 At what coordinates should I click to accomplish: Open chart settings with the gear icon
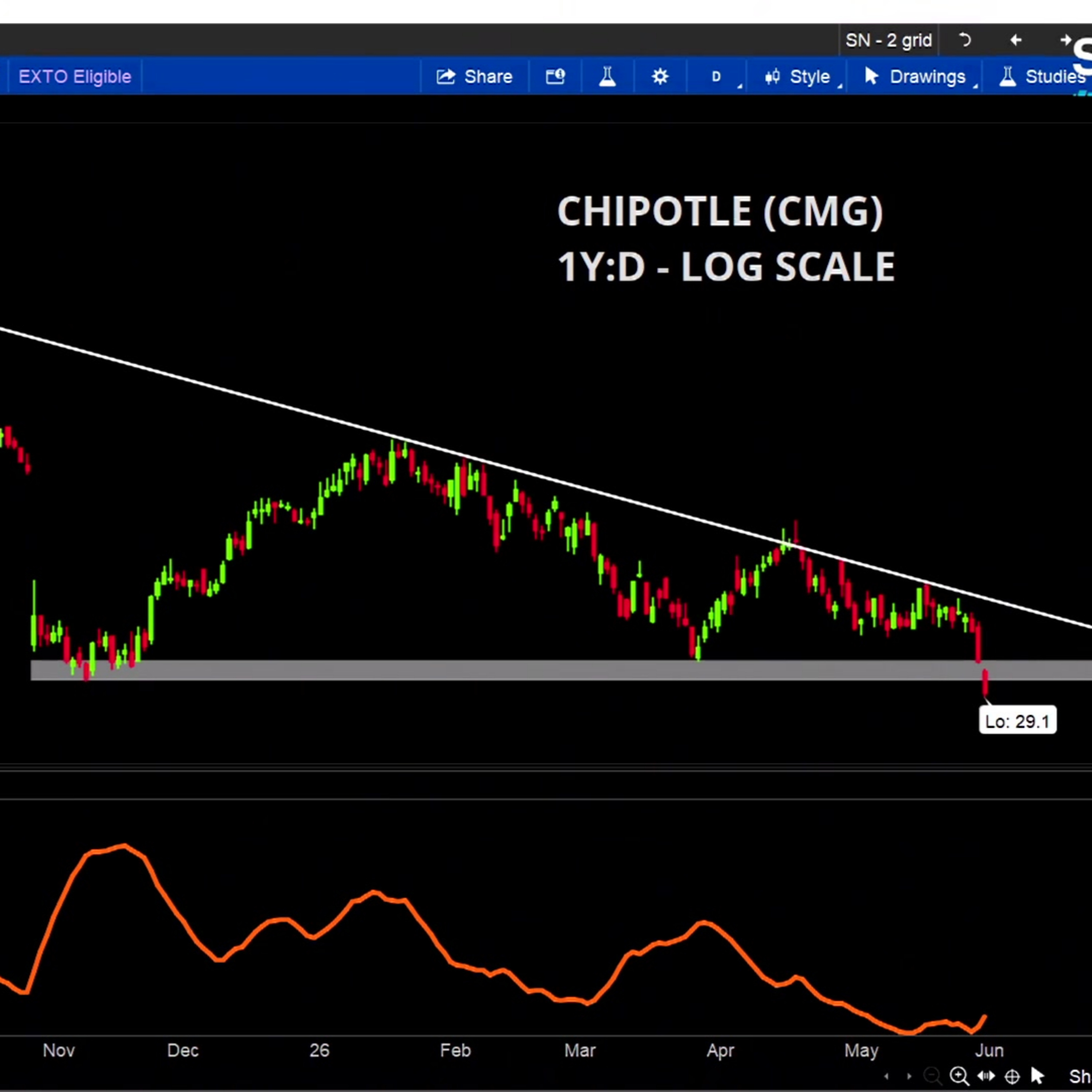[x=660, y=76]
